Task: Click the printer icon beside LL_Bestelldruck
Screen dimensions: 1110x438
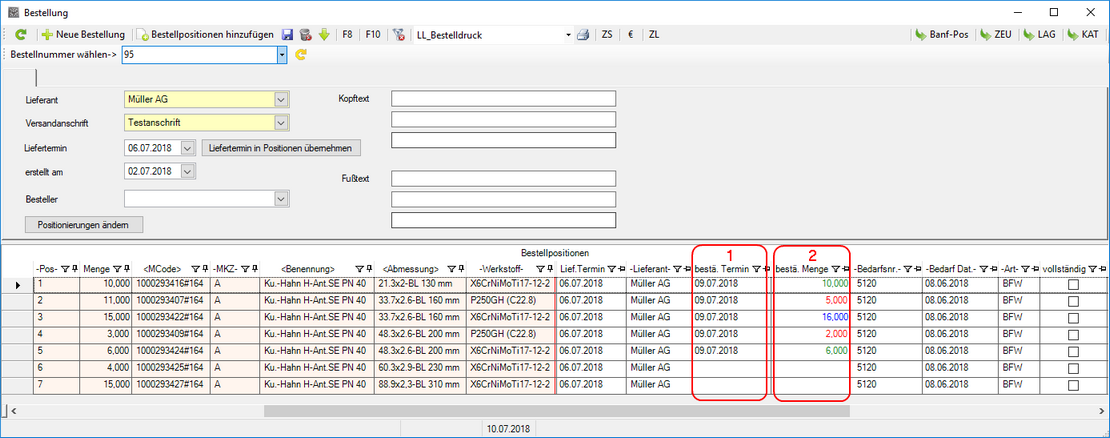Action: (x=582, y=34)
